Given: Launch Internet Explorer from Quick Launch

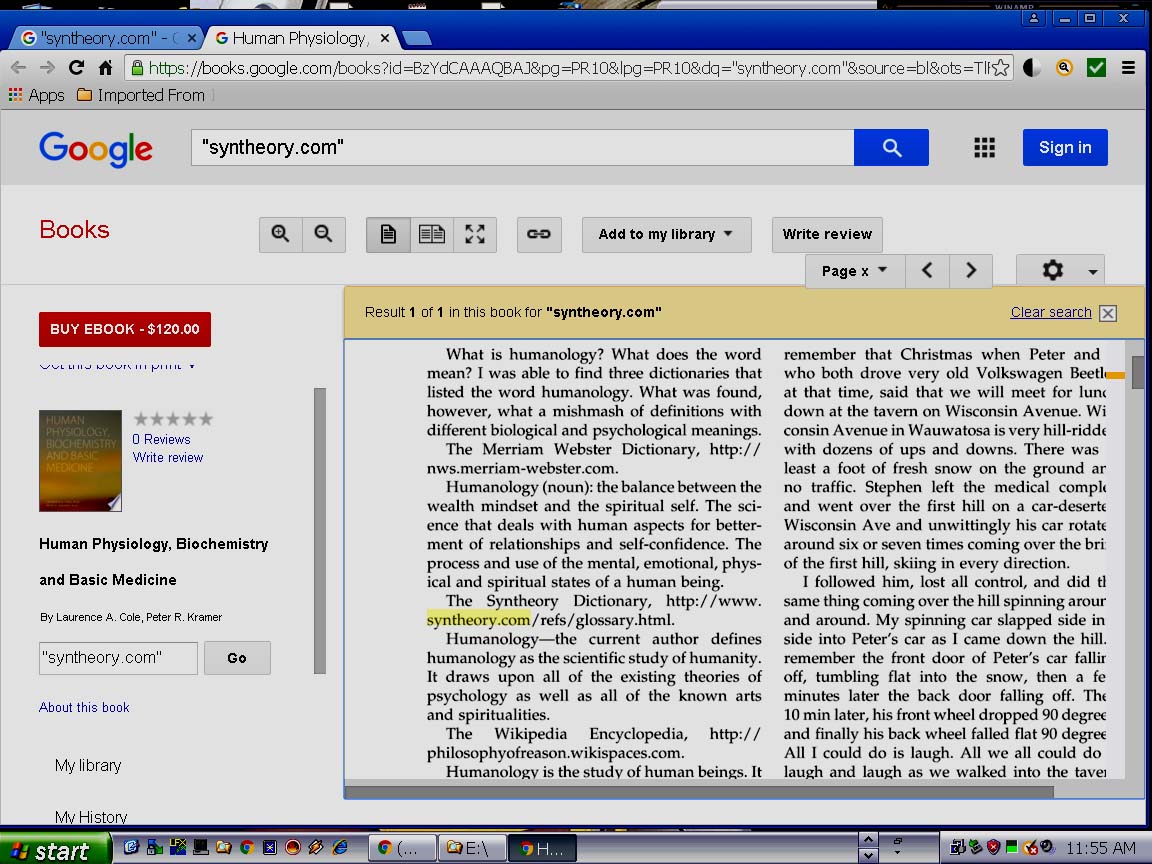Looking at the screenshot, I should click(x=339, y=848).
